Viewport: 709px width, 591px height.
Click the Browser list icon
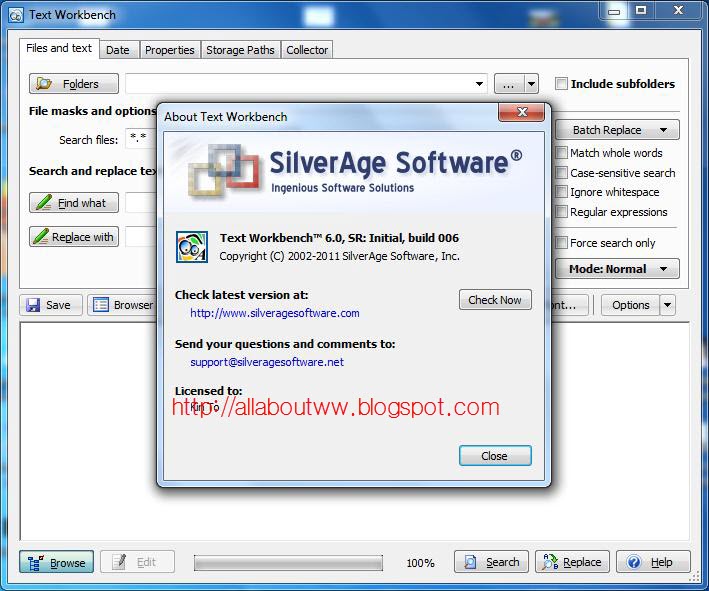(100, 305)
